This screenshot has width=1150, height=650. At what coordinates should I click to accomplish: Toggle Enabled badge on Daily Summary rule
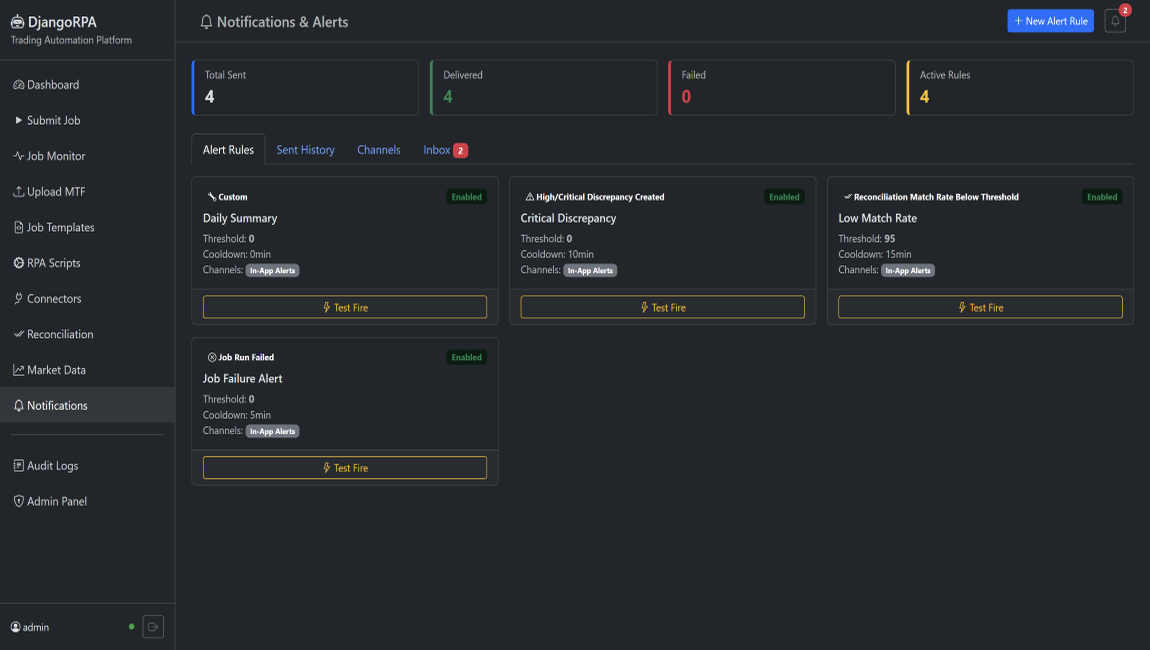point(466,197)
